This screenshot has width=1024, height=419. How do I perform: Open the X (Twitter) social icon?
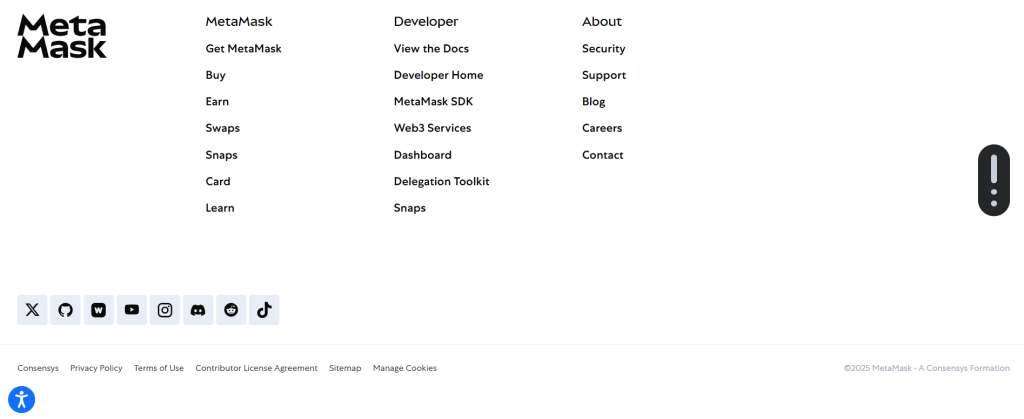pos(32,310)
